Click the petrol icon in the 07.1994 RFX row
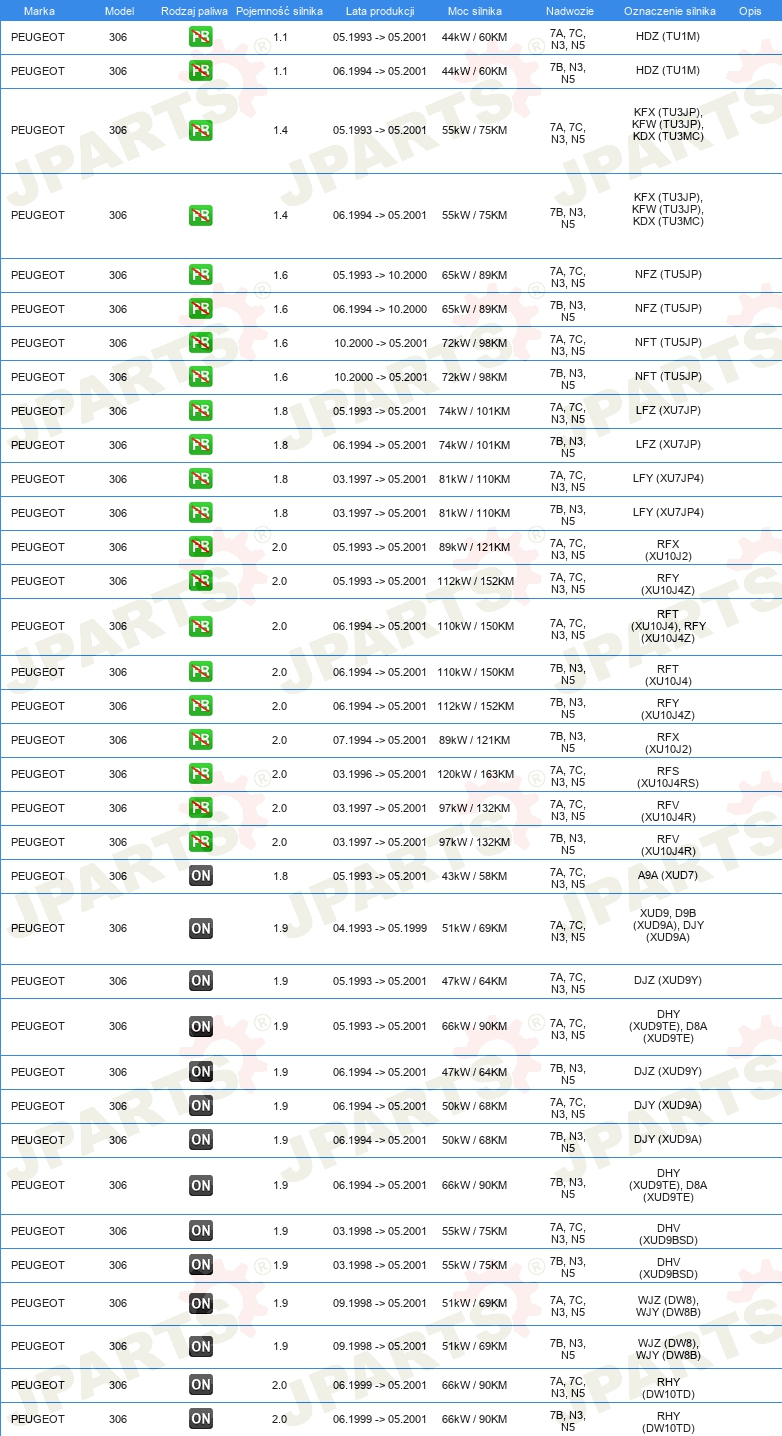Image resolution: width=782 pixels, height=1436 pixels. (x=201, y=740)
